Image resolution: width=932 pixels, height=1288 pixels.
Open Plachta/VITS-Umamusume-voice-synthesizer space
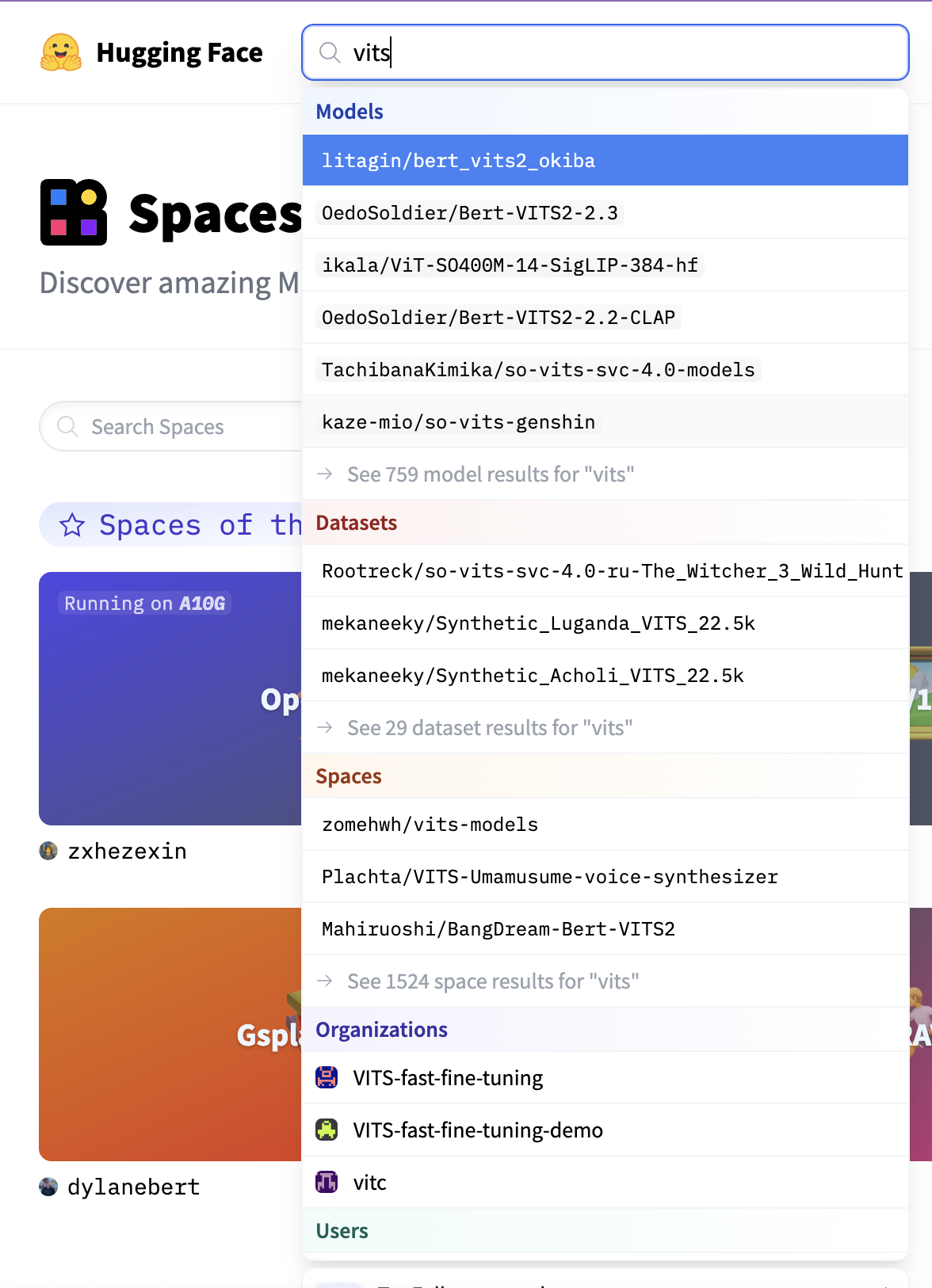[605, 876]
